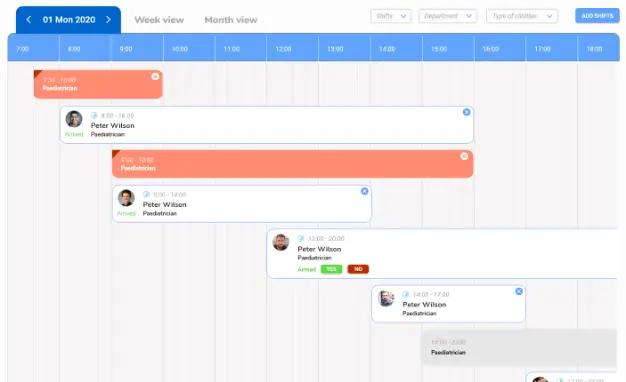The width and height of the screenshot is (626, 382).
Task: Remove Peter Wilson's 14:00 - 17:00 shift
Action: pyautogui.click(x=519, y=291)
